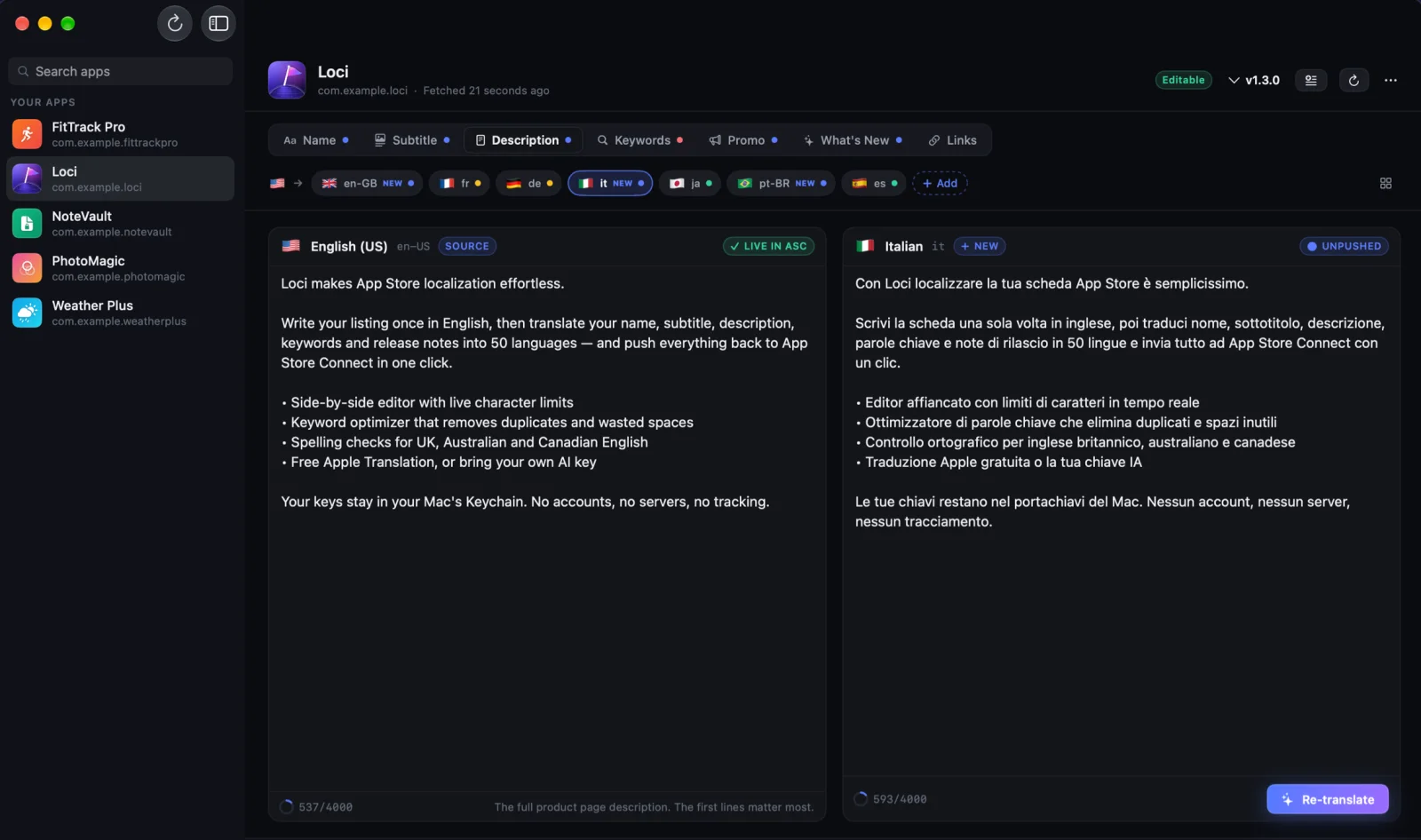Click the Search apps field

(121, 71)
